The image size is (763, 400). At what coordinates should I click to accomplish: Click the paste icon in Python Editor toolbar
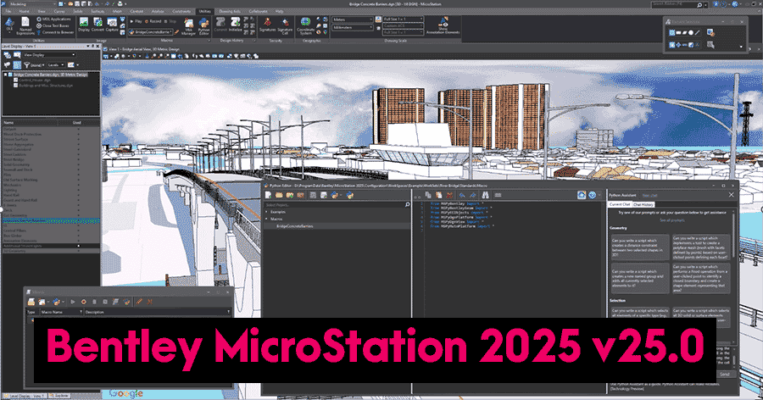439,195
